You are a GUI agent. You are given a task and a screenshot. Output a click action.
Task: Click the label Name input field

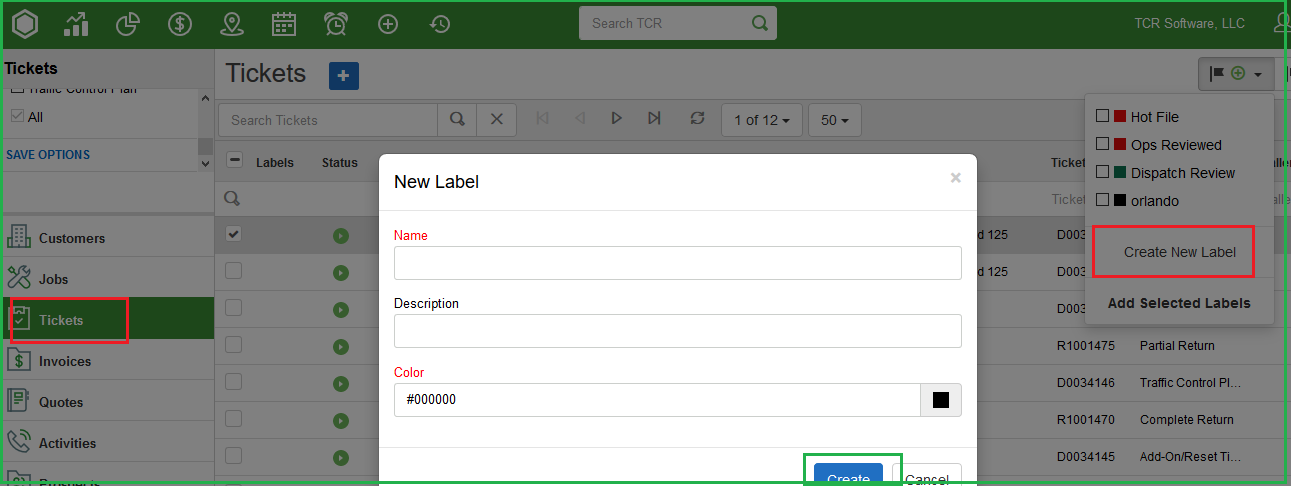tap(677, 263)
